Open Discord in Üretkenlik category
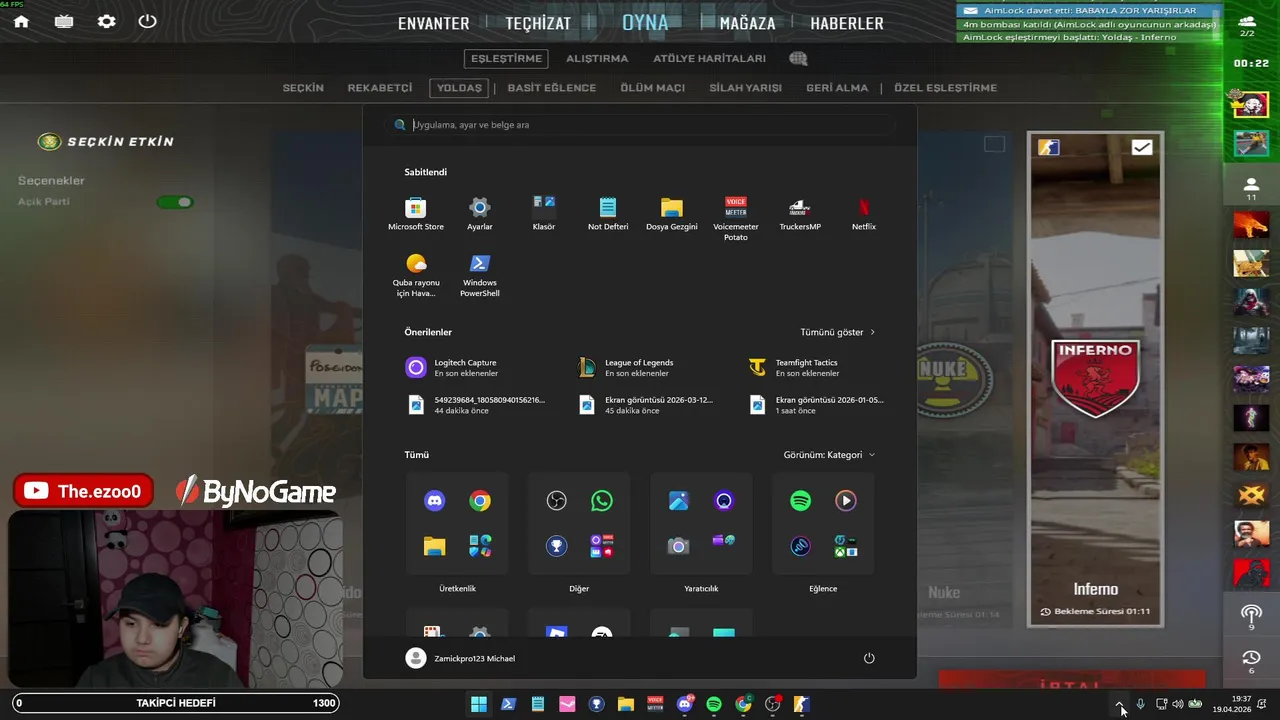Viewport: 1280px width, 720px height. click(434, 501)
